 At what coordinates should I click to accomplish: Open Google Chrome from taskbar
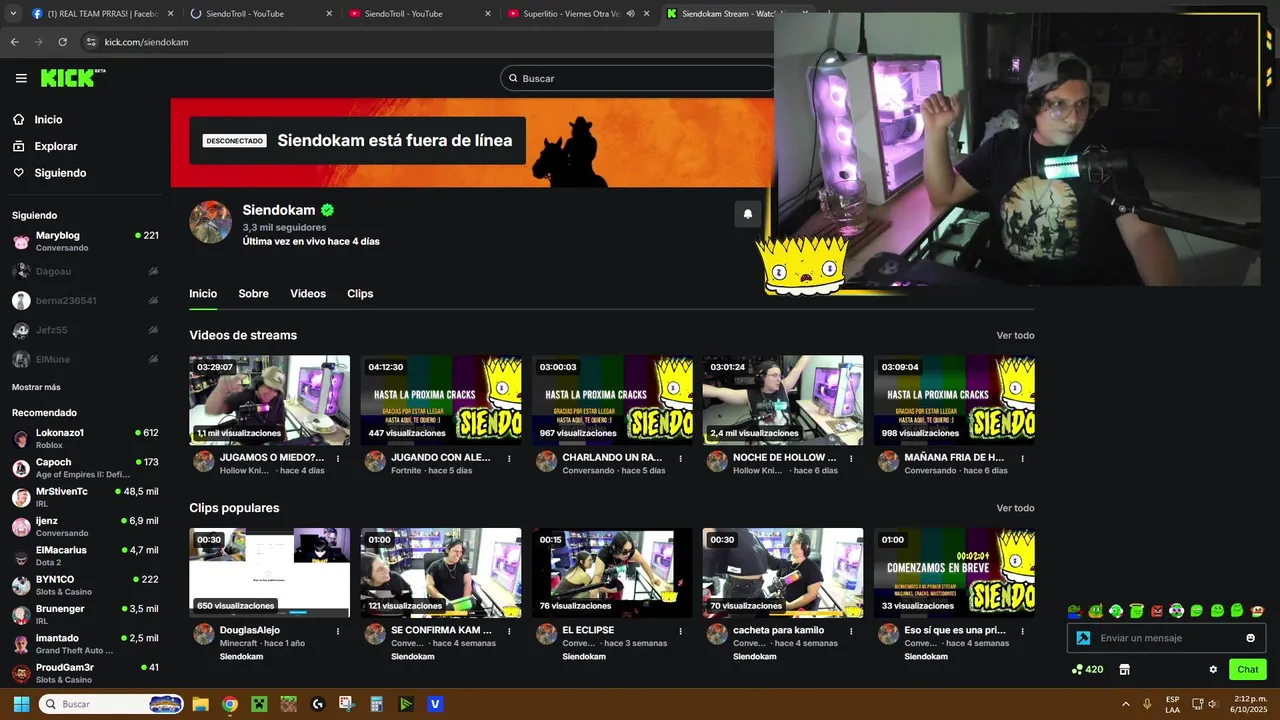pos(229,704)
